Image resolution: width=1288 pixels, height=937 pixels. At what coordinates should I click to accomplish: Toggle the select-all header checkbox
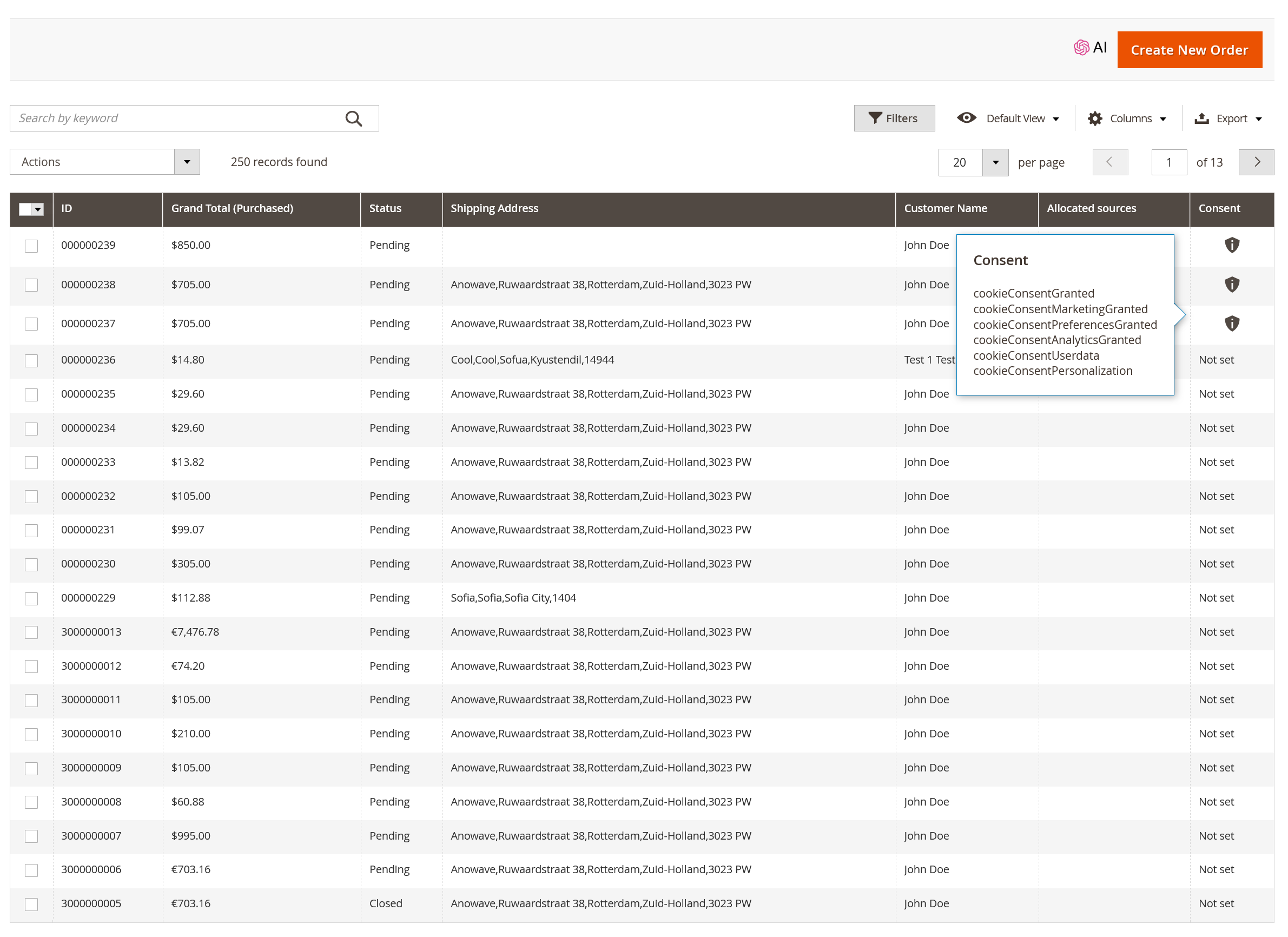(25, 209)
